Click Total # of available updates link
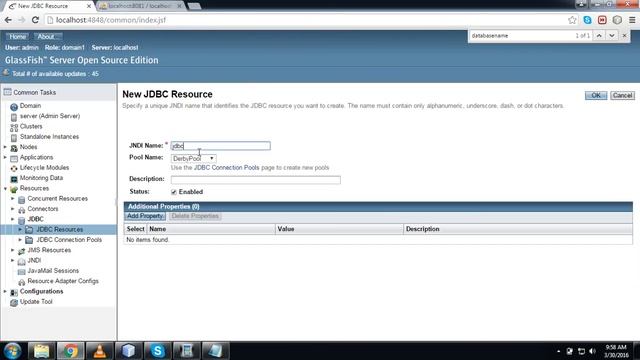The height and width of the screenshot is (360, 640). pyautogui.click(x=55, y=74)
